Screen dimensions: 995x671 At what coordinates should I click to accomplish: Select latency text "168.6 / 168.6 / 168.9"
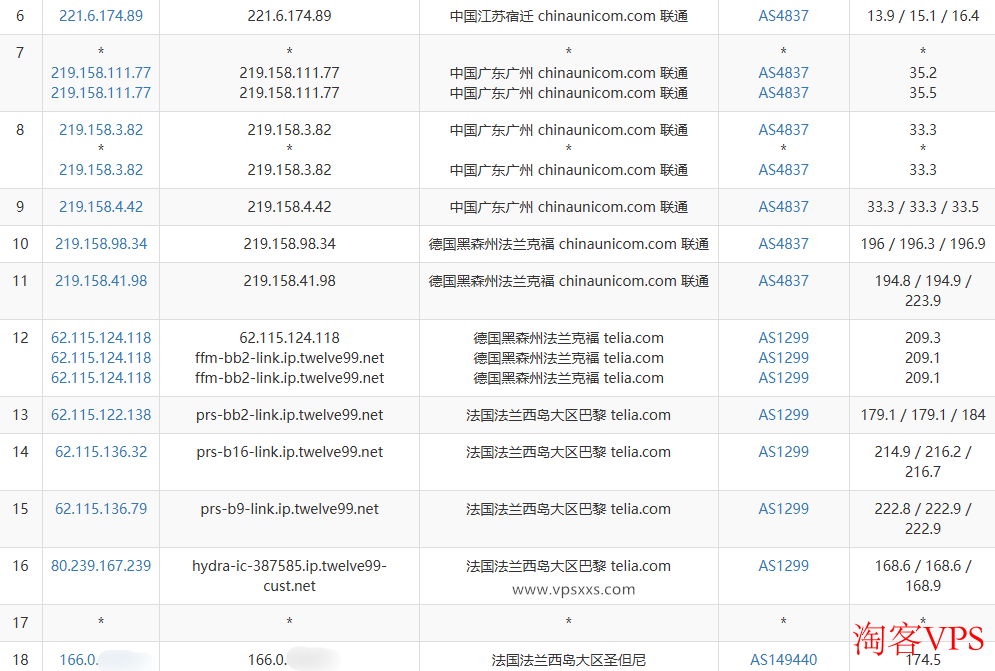[923, 576]
